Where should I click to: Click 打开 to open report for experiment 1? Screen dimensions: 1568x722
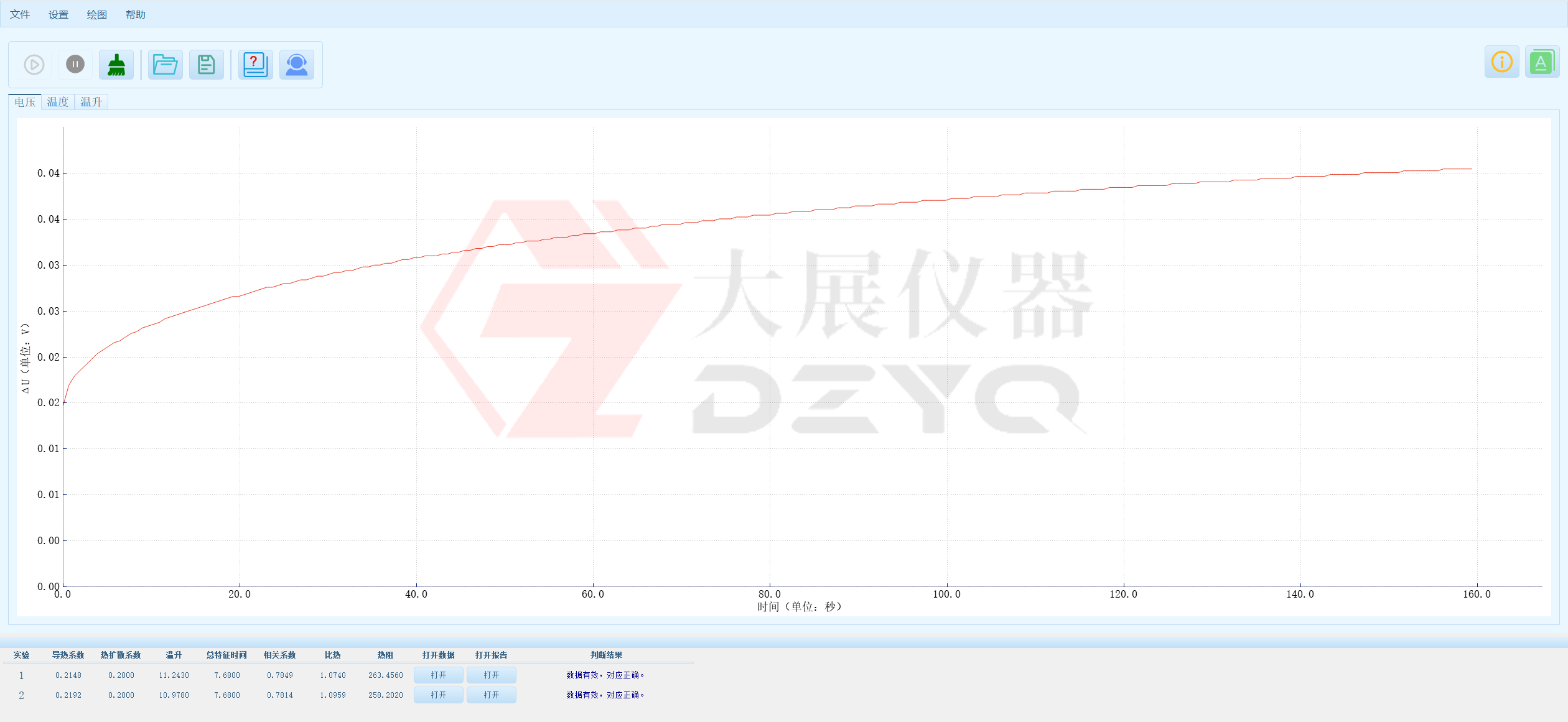click(x=492, y=675)
